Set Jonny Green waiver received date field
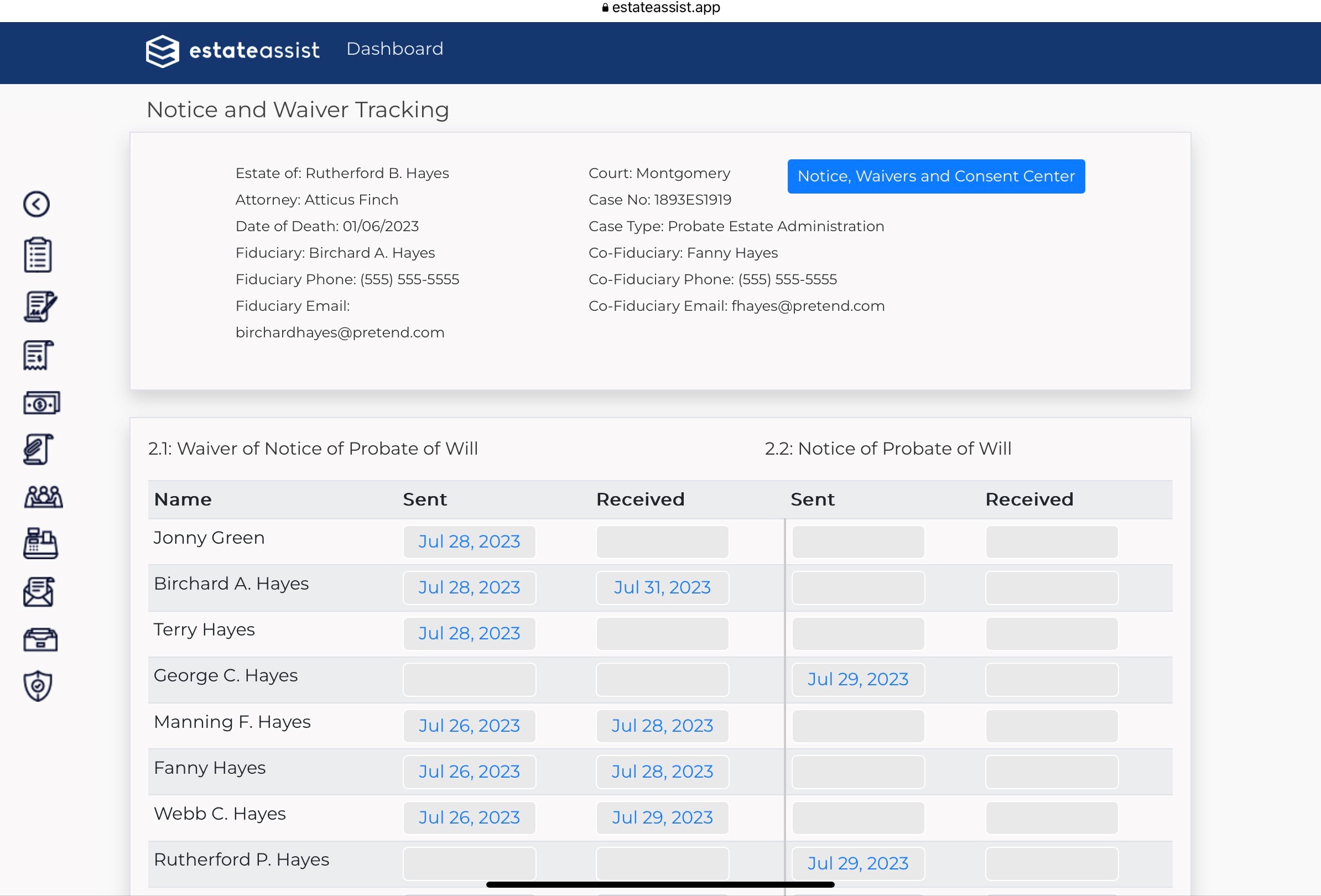Screen dimensions: 1321x896 tap(662, 541)
